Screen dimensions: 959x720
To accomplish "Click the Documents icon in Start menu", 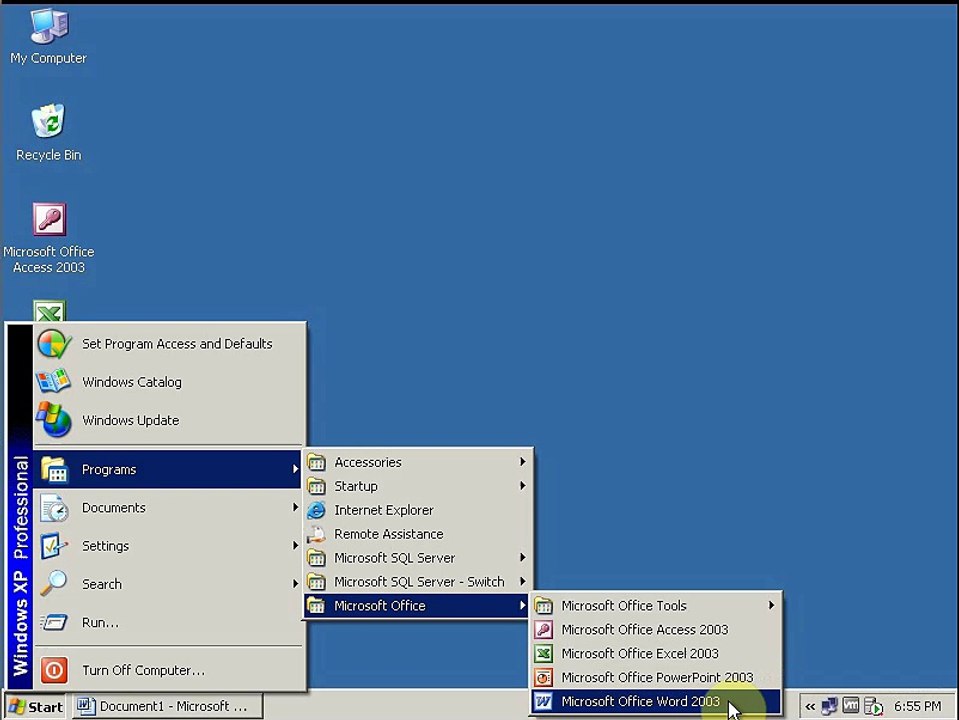I will click(54, 508).
